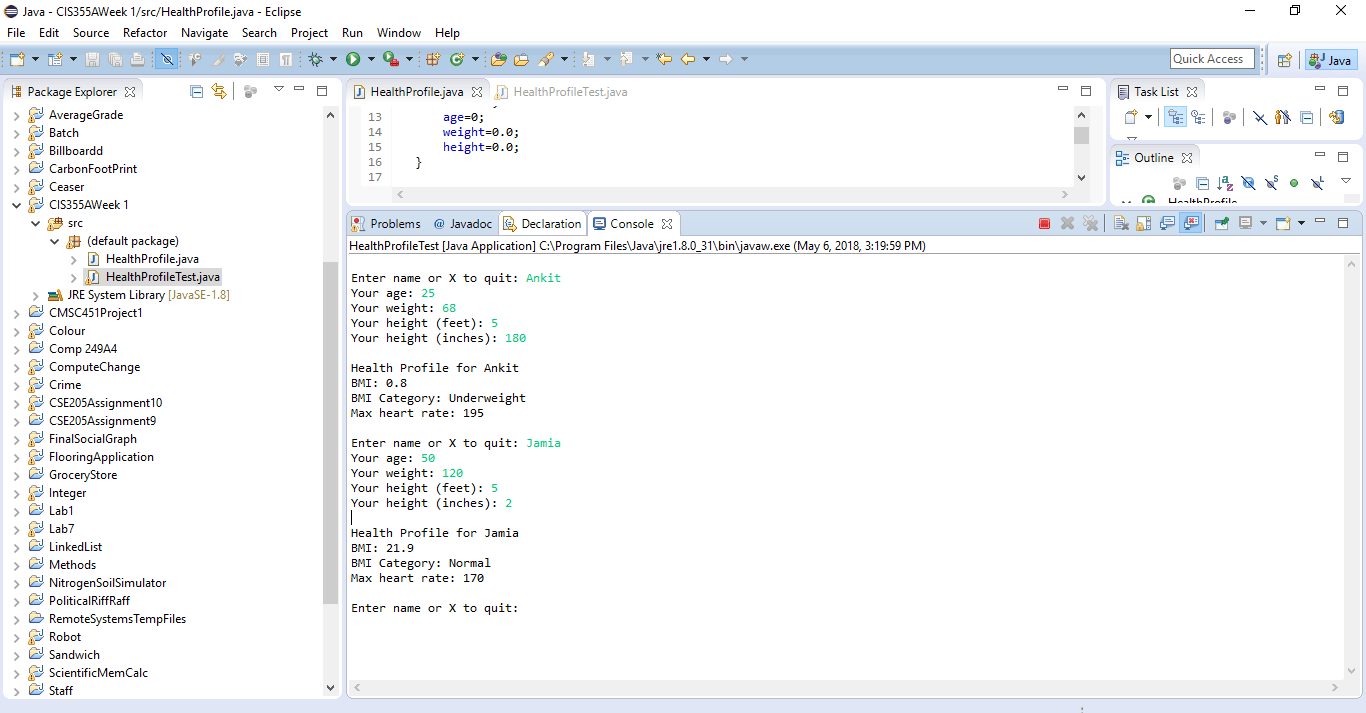
Task: Toggle Show Console on Standard Out change
Action: pyautogui.click(x=1167, y=223)
